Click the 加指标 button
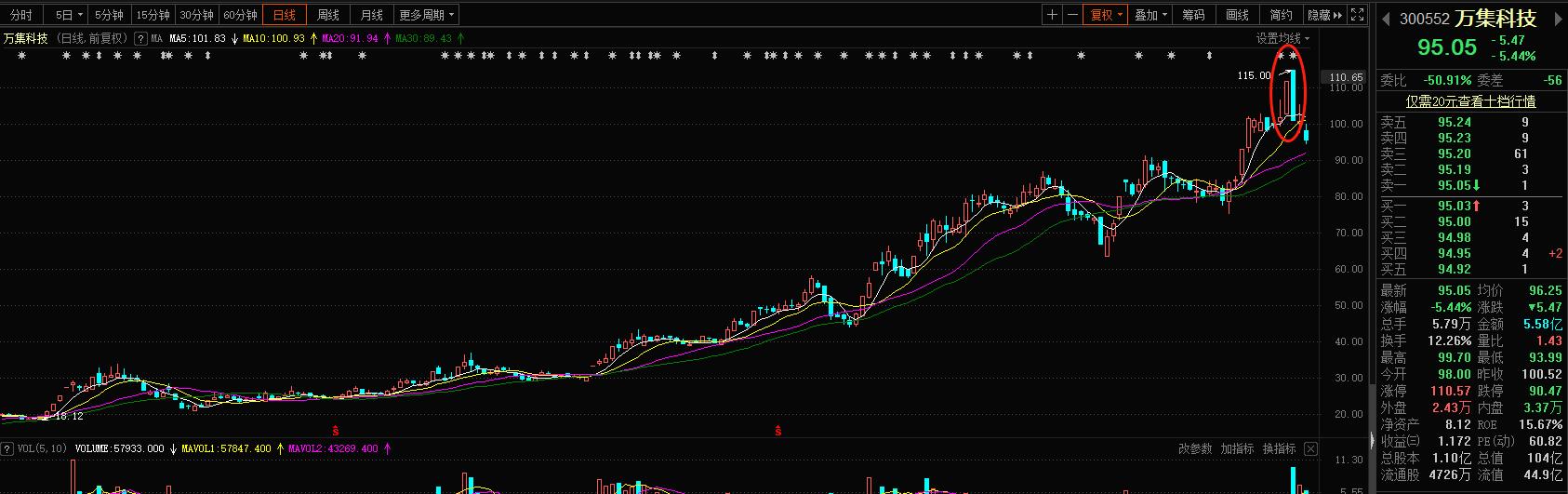This screenshot has width=1568, height=494. click(1238, 449)
